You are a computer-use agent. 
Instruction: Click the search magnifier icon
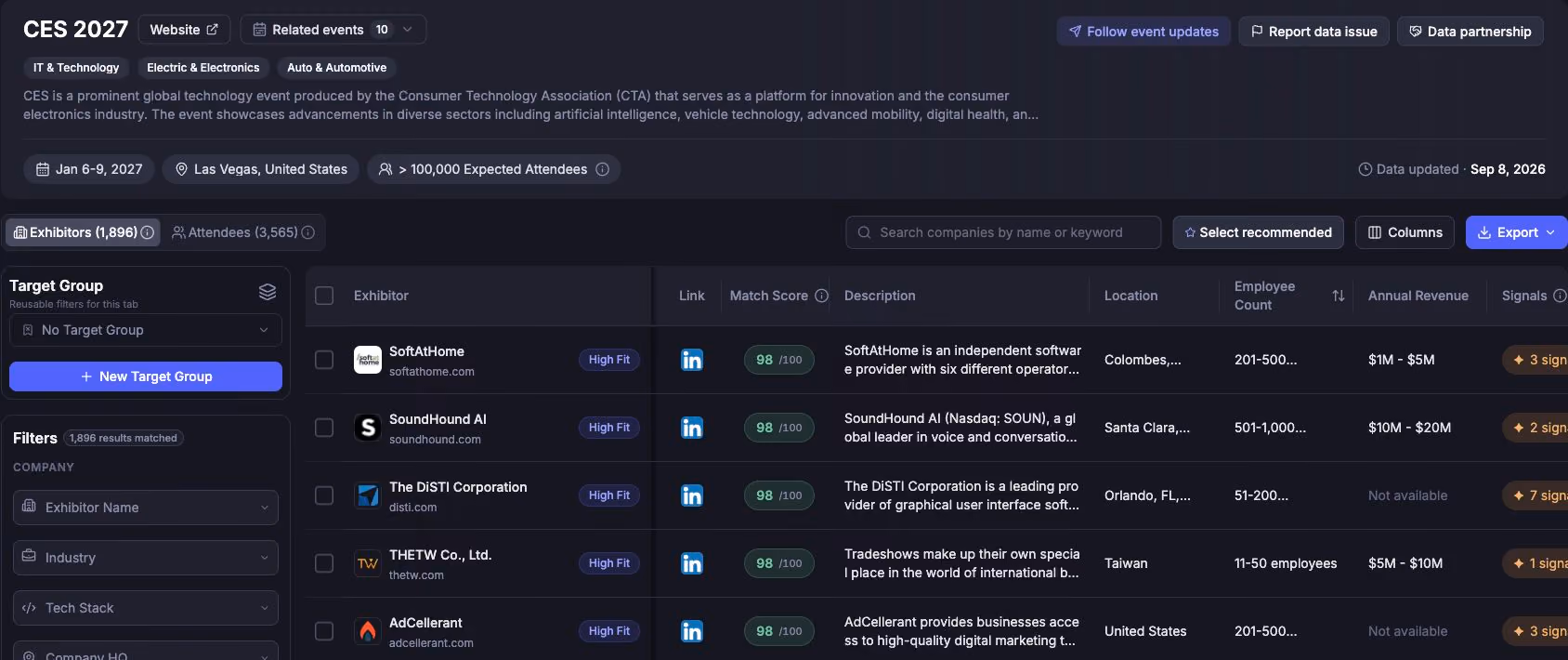[864, 232]
